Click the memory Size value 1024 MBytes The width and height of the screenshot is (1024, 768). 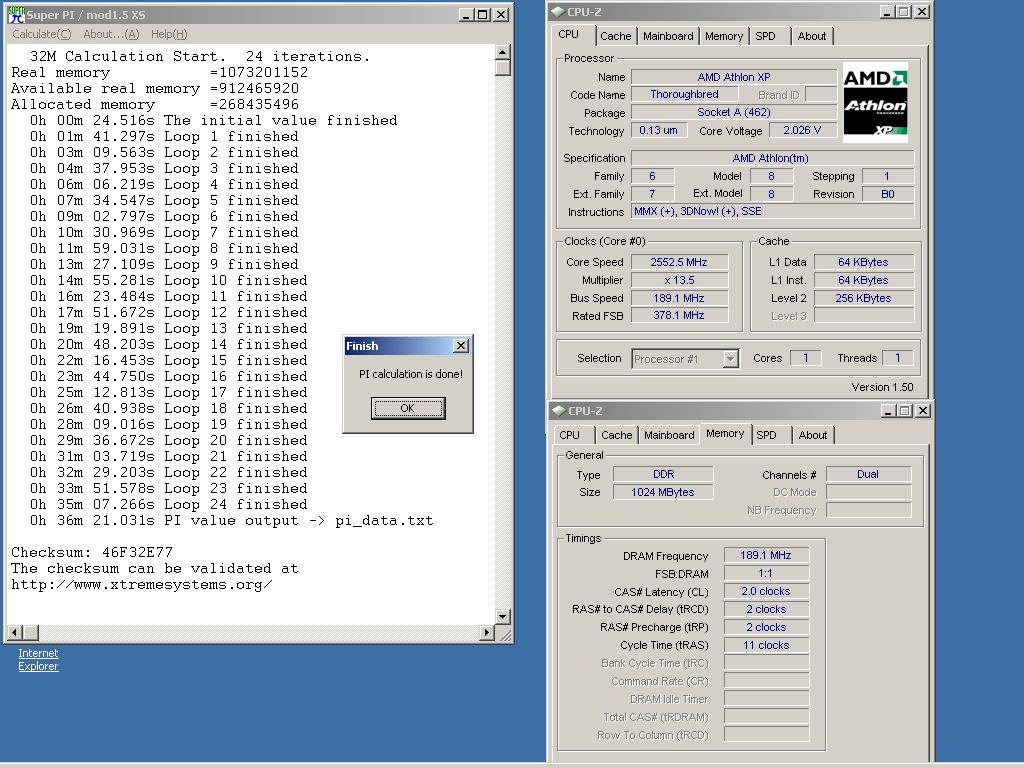click(x=664, y=492)
